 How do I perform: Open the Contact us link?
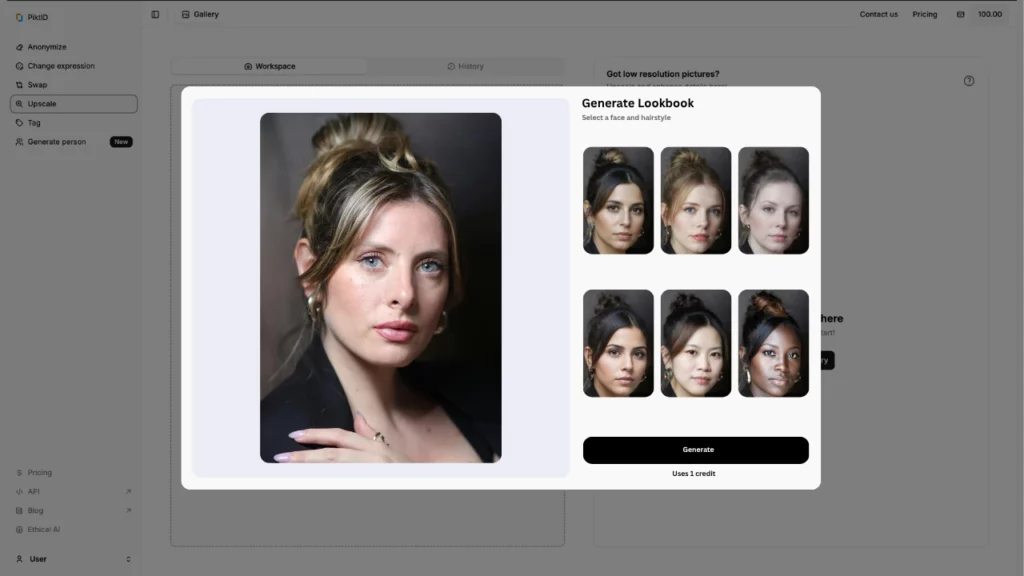pos(878,14)
